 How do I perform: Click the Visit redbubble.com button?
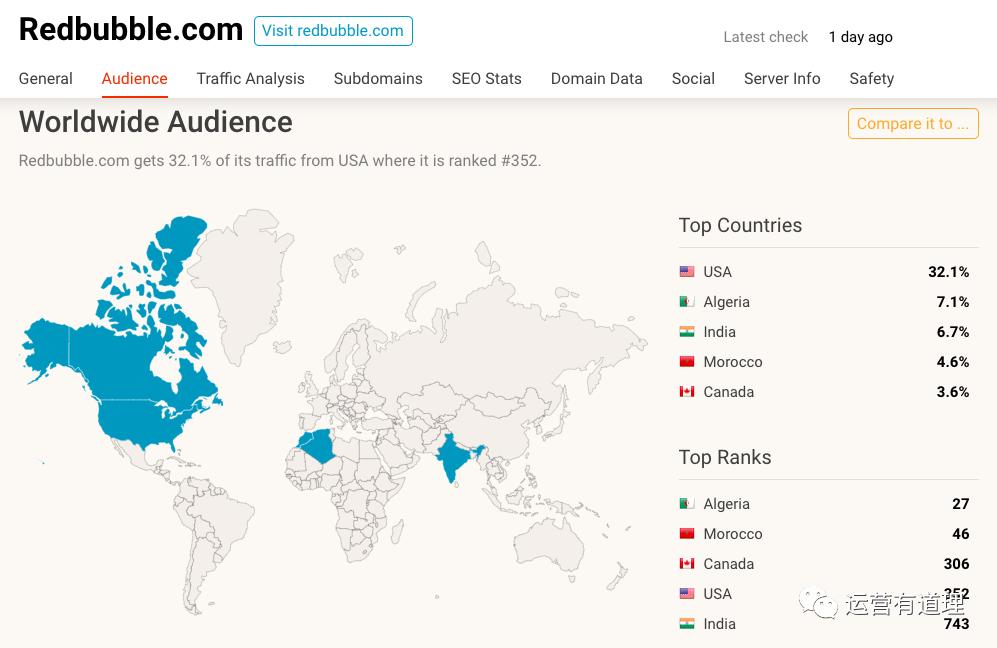(x=333, y=31)
